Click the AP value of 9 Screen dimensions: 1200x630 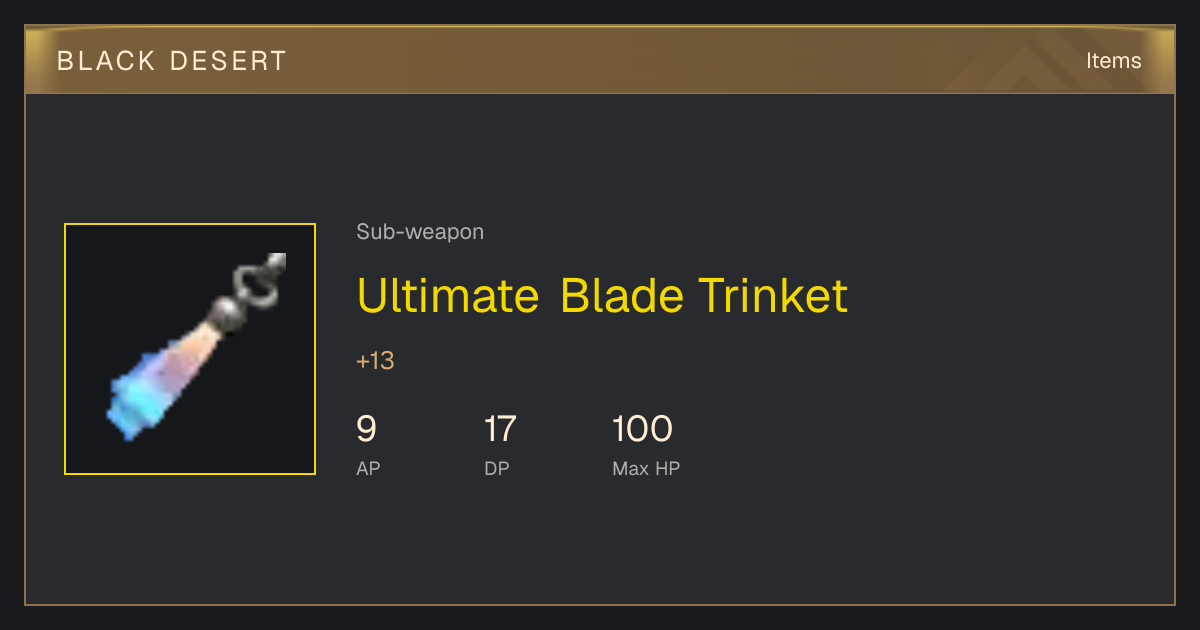(x=366, y=429)
